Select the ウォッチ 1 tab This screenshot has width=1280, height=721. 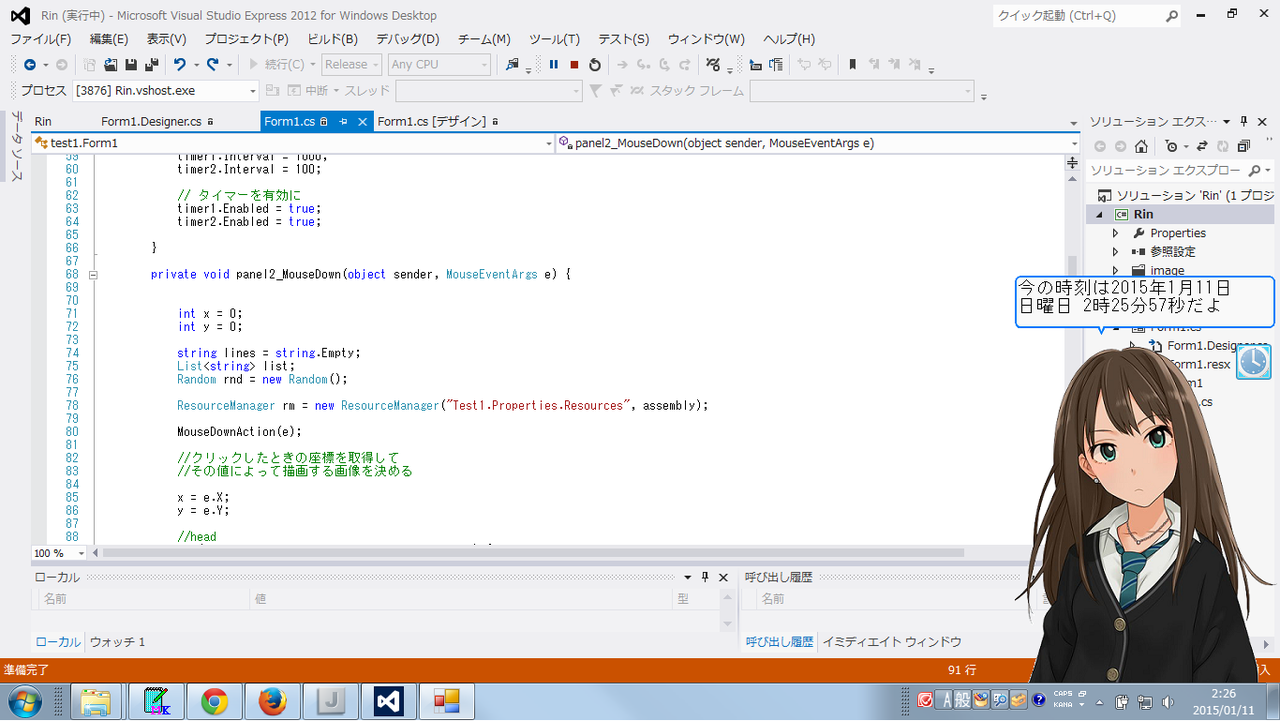coord(117,642)
